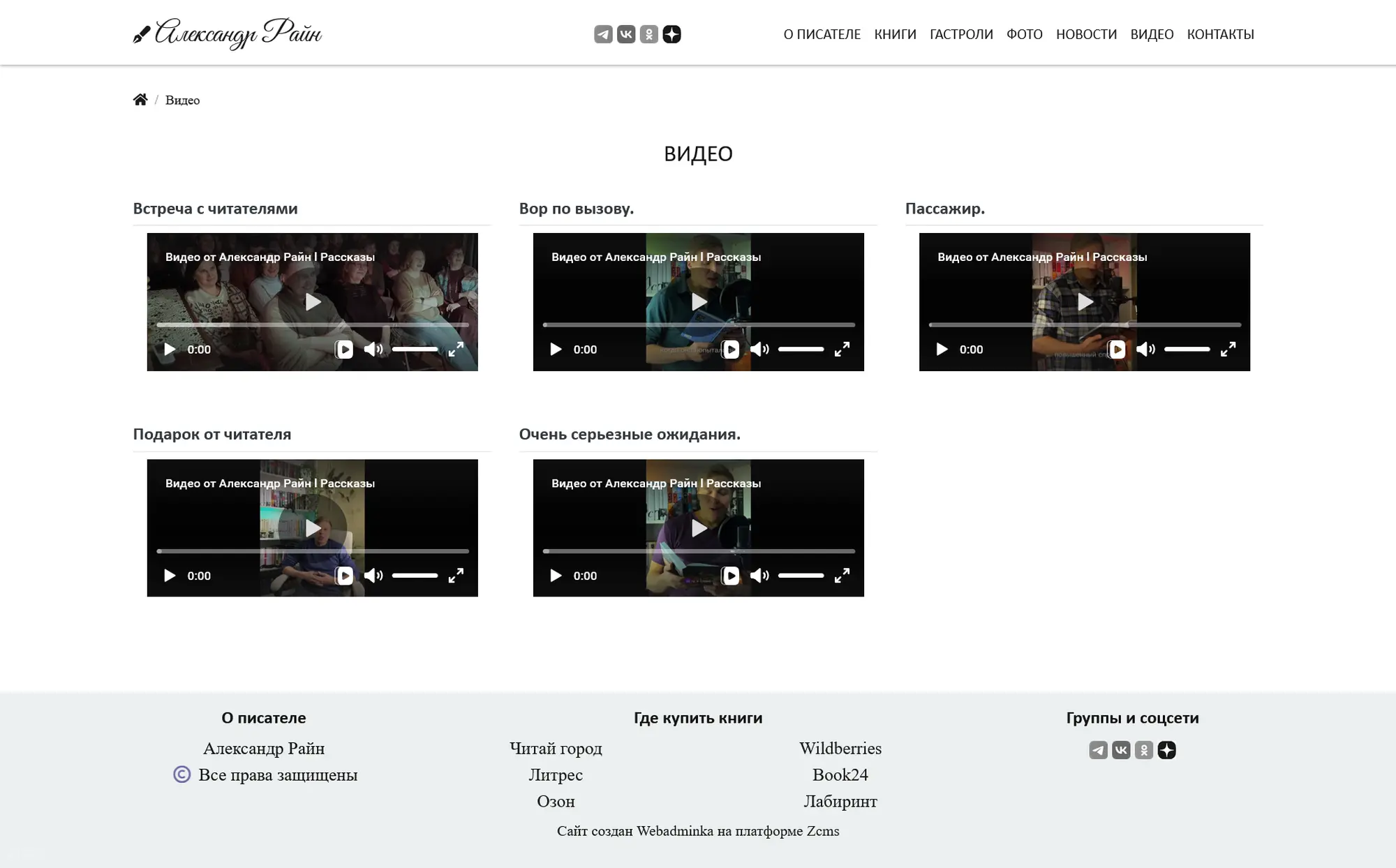This screenshot has width=1396, height=868.
Task: Play 'Вор по вызову.' with bottom-left play button
Action: (556, 350)
